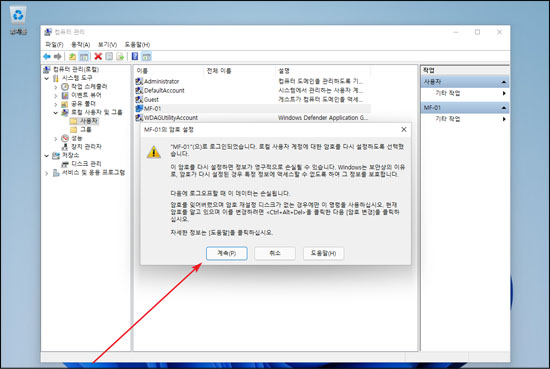This screenshot has width=550, height=369.
Task: Toggle the Show/Hide action pane toolbar icon
Action: click(147, 56)
